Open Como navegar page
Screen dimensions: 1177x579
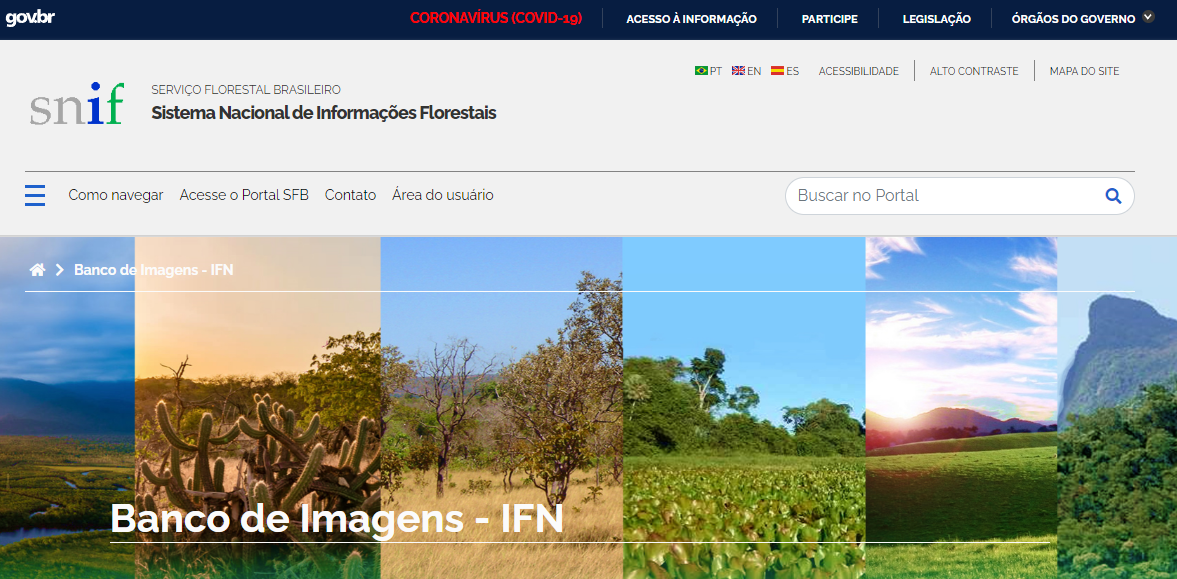(116, 195)
